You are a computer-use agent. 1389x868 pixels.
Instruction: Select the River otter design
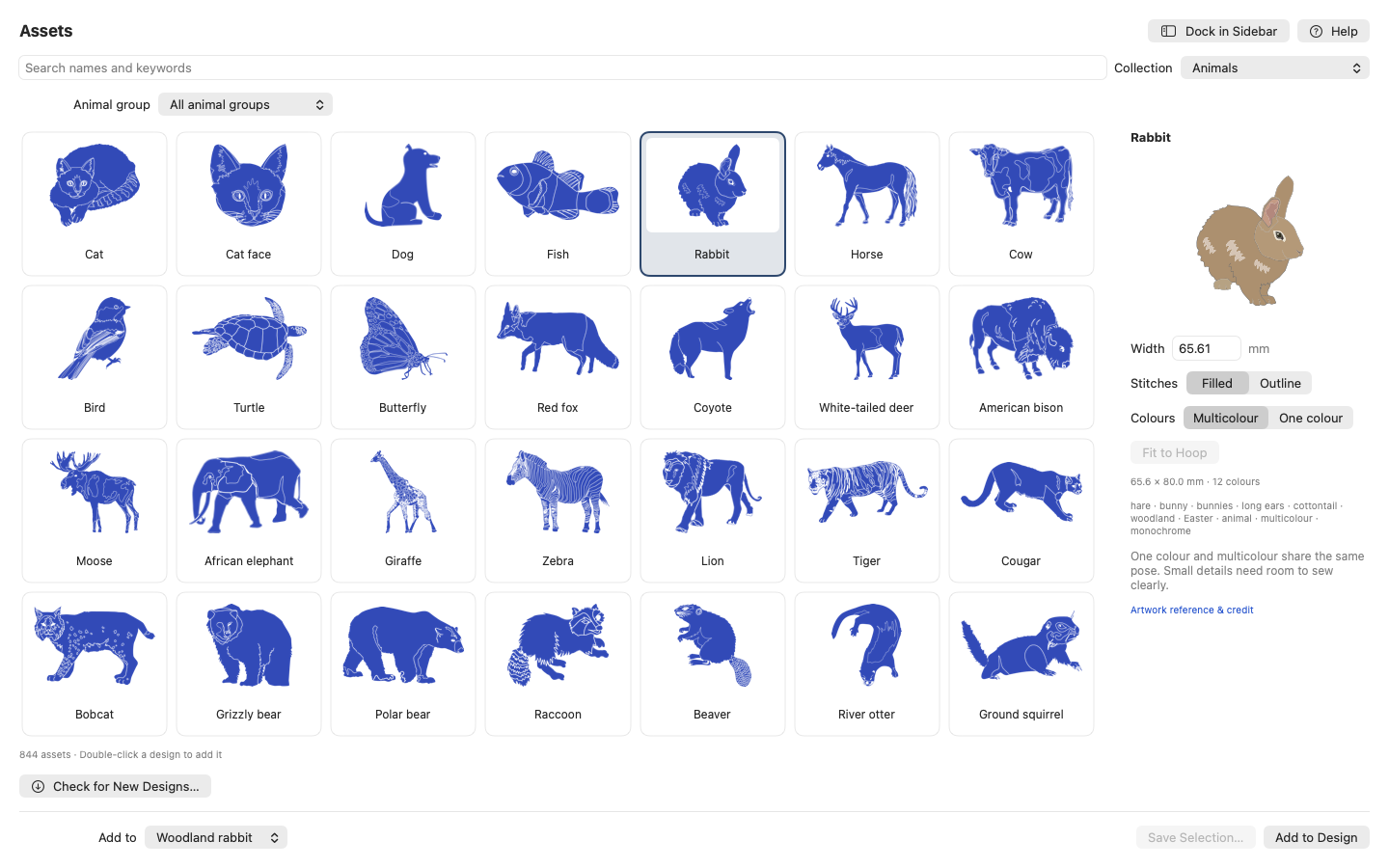coord(867,664)
